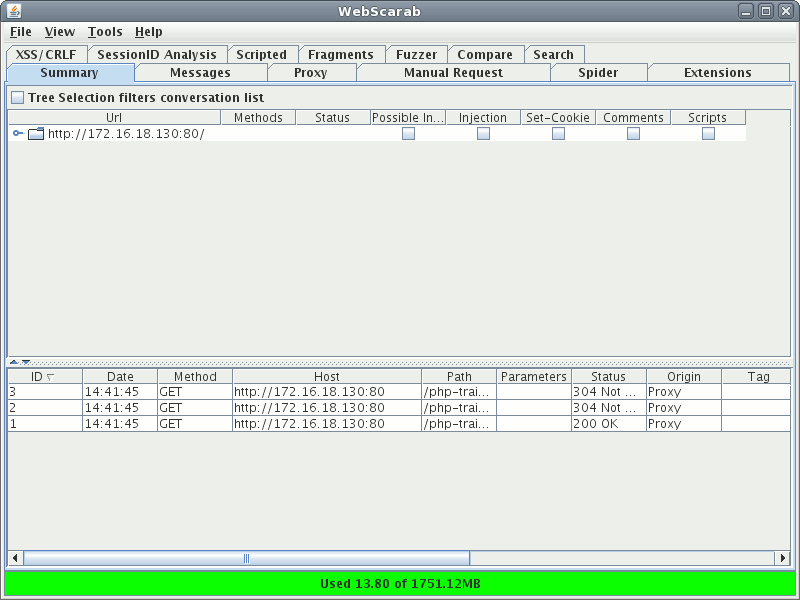The width and height of the screenshot is (800, 600).
Task: Toggle the Set-Cookie checkbox
Action: pos(558,133)
